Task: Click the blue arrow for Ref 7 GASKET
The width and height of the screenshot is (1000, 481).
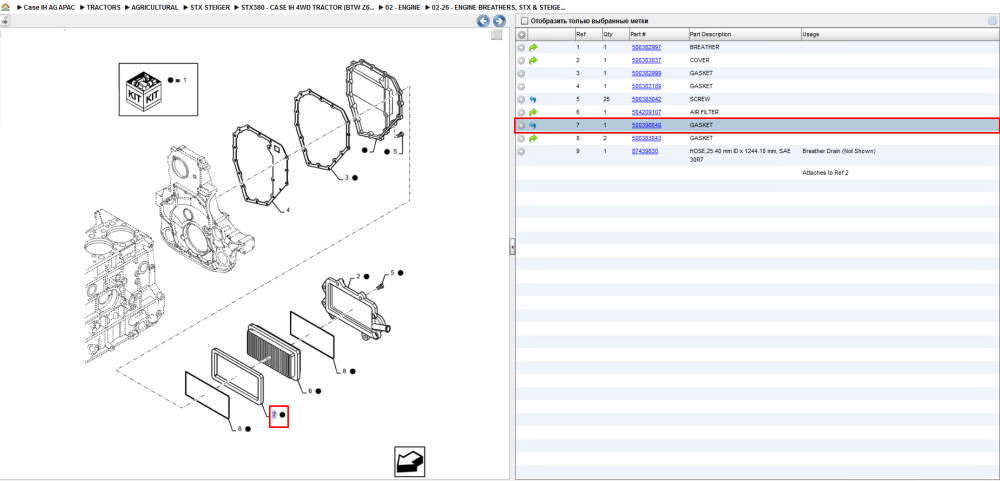Action: 533,125
